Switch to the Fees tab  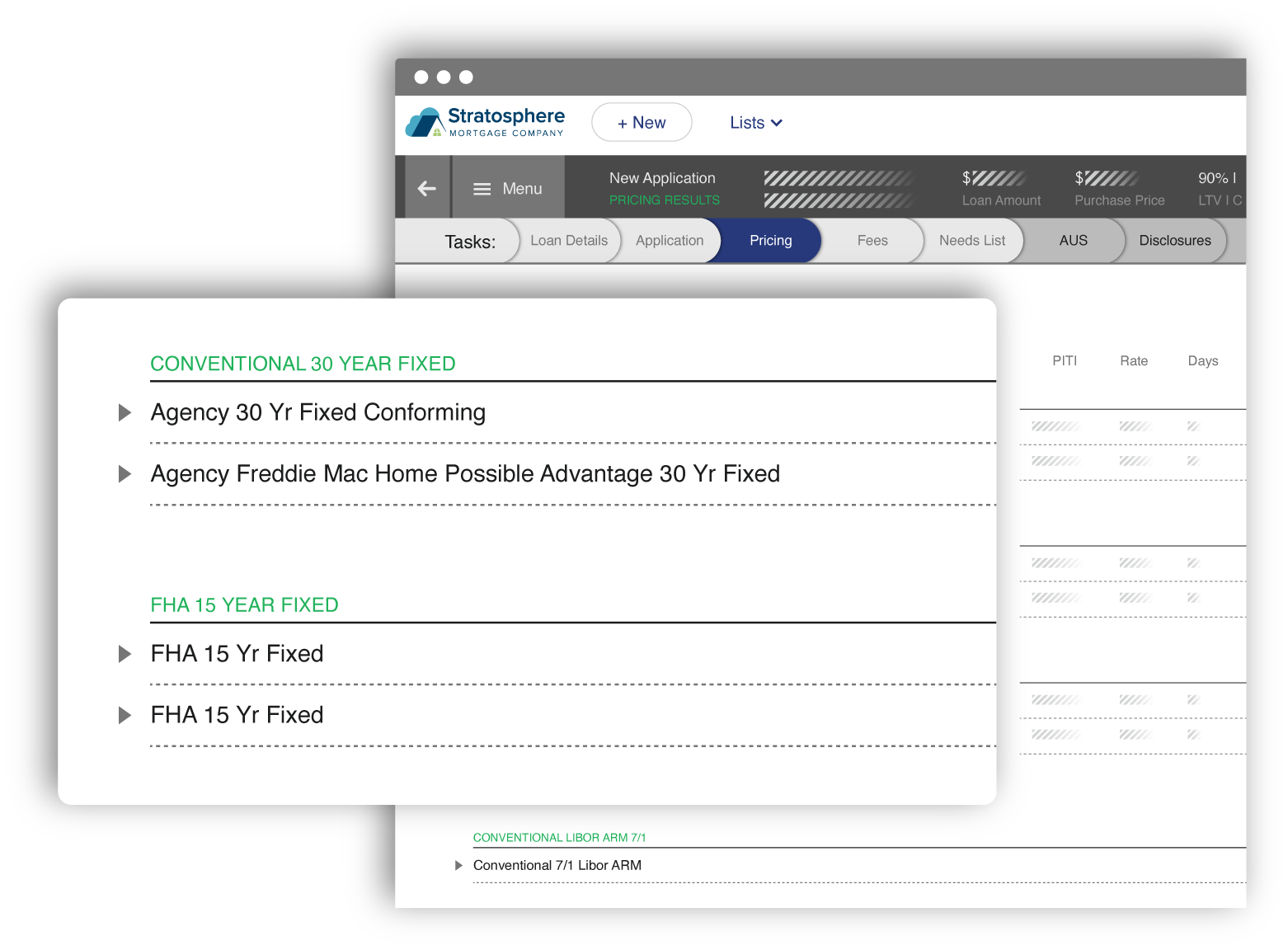click(872, 240)
